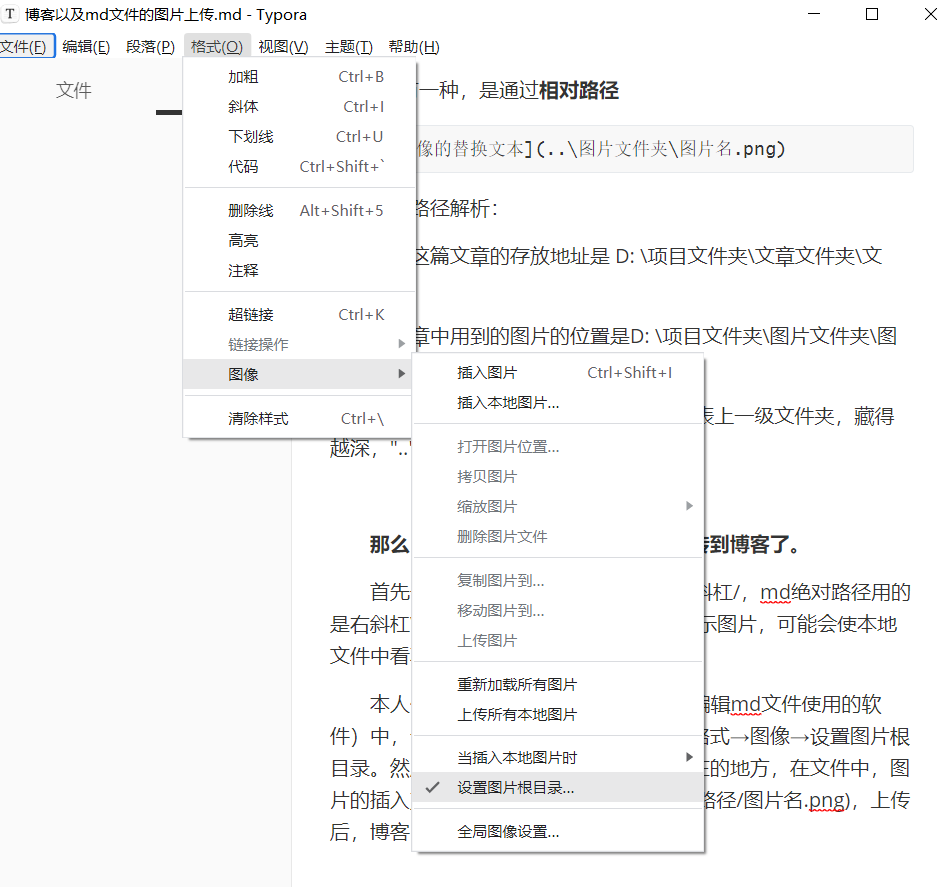Viewport: 937px width, 887px height.
Task: Close the 格式(O) menu
Action: pyautogui.click(x=217, y=47)
